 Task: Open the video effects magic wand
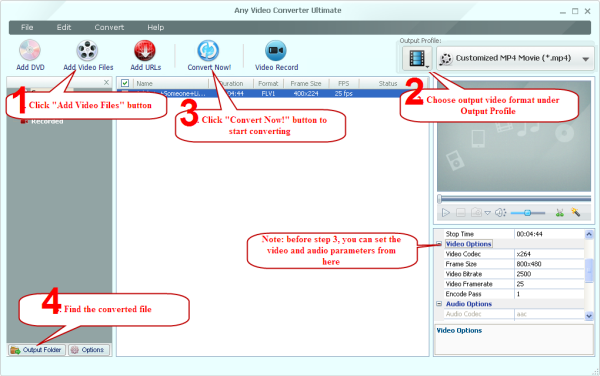(575, 212)
